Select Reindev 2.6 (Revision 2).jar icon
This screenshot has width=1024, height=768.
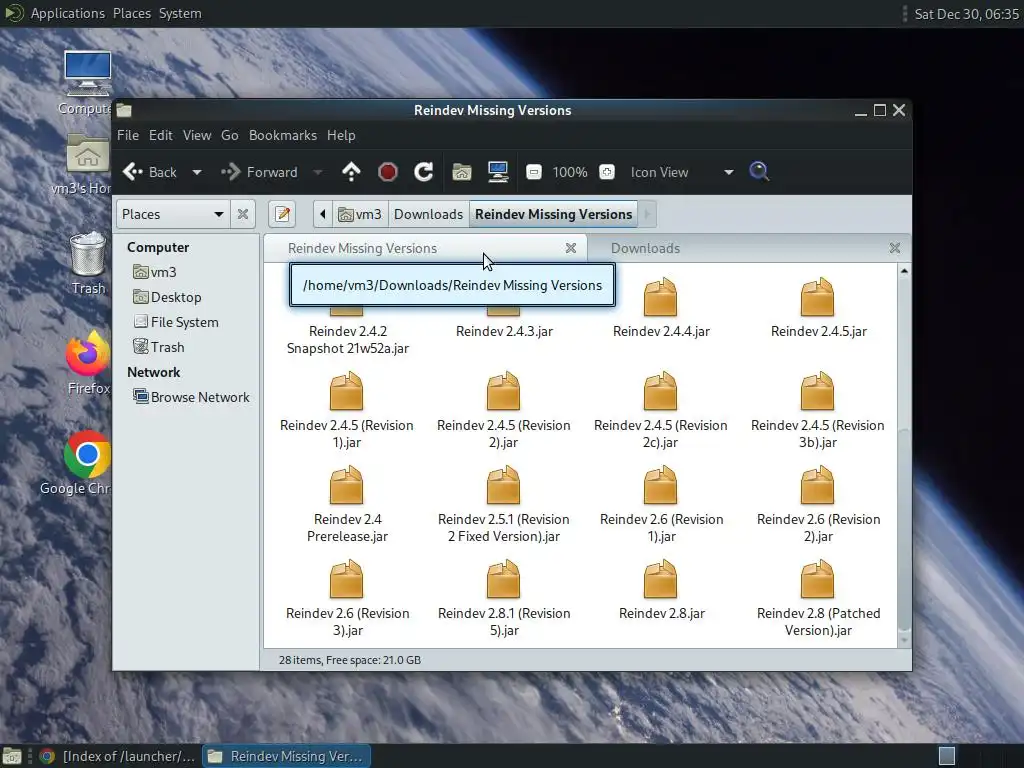(818, 485)
